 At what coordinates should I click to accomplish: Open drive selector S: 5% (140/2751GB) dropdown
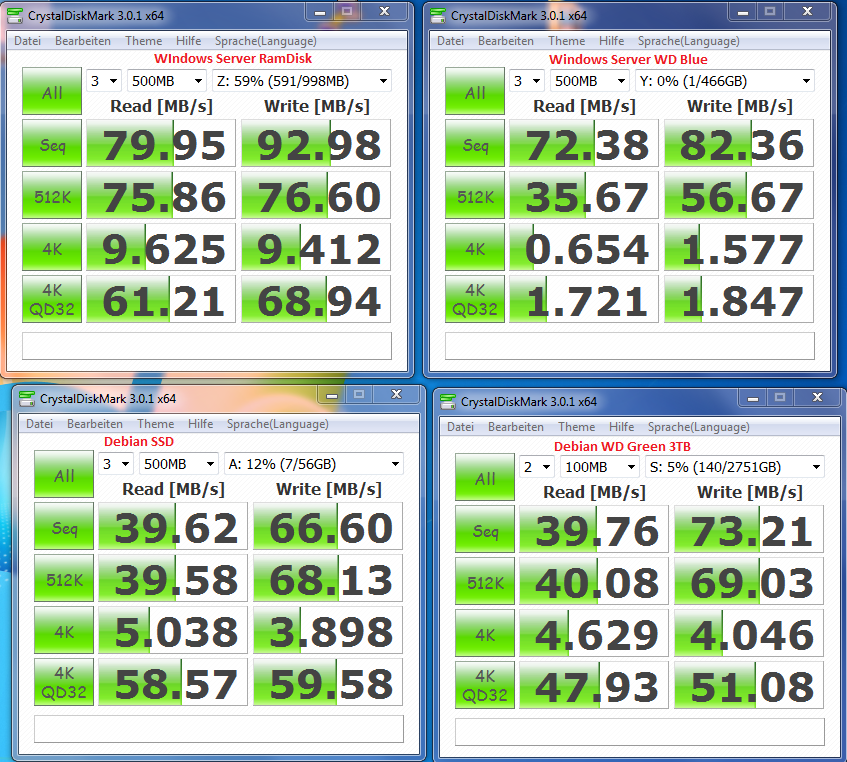[735, 467]
